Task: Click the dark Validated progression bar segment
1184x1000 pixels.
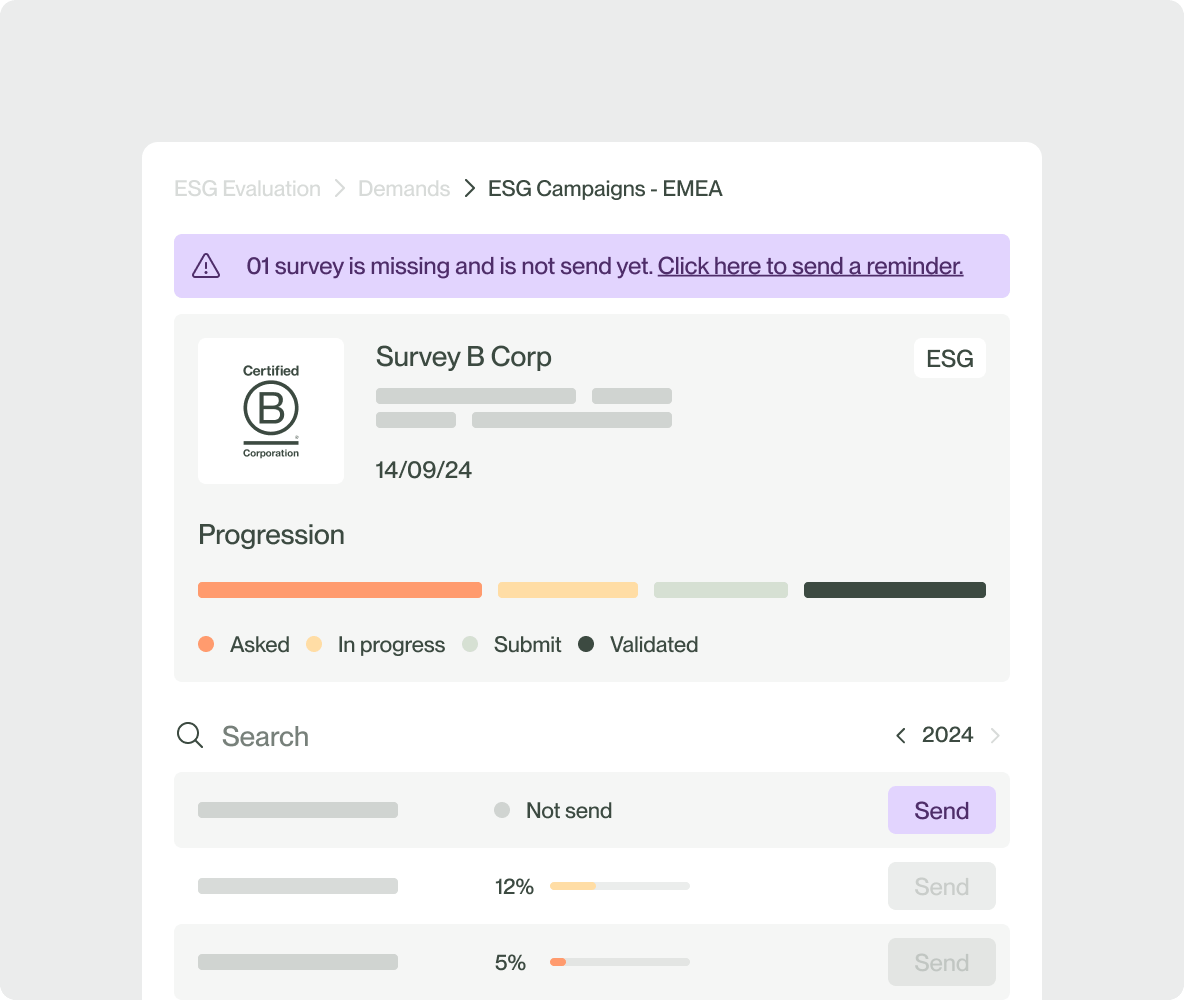Action: coord(894,590)
